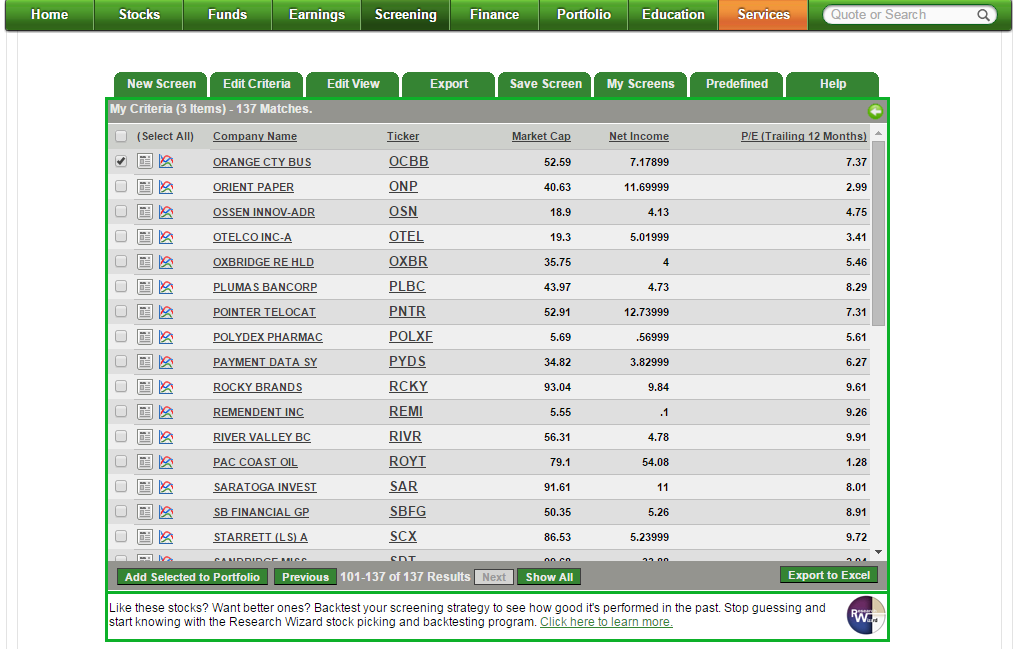Open snapshot report icon for PLUMAS BANCORP
1032x649 pixels.
145,286
